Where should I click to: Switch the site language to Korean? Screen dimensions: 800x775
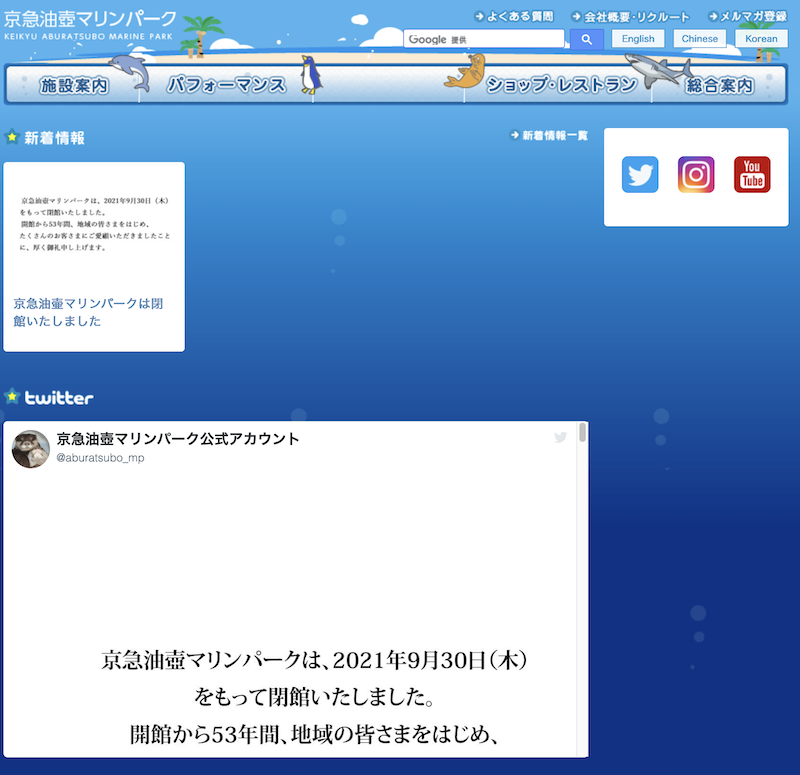click(761, 39)
